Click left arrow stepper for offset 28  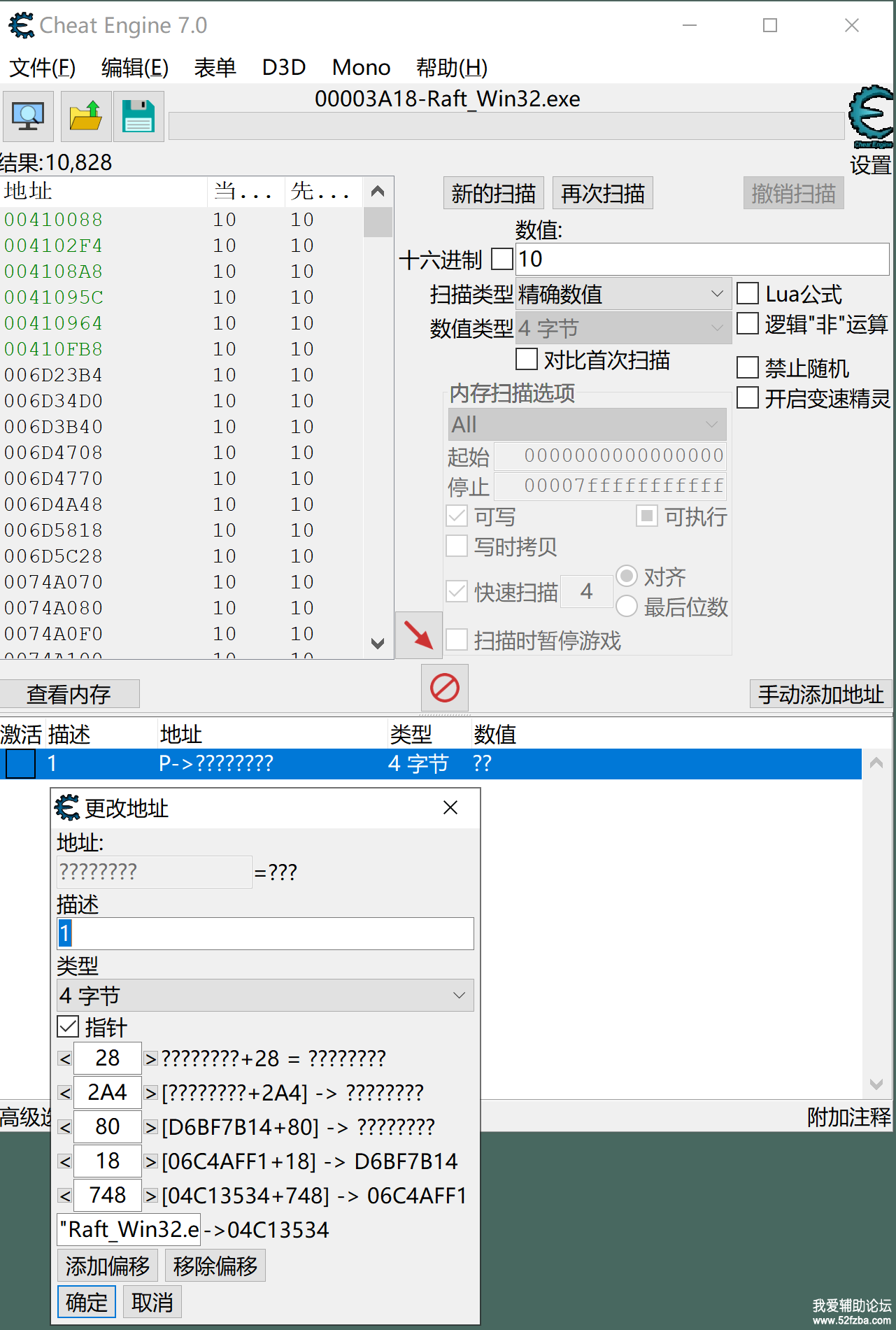click(64, 1059)
